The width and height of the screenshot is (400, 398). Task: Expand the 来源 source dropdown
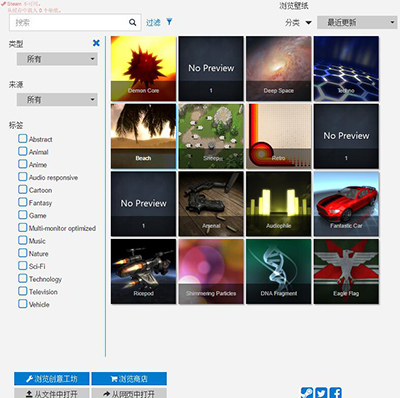[x=57, y=99]
